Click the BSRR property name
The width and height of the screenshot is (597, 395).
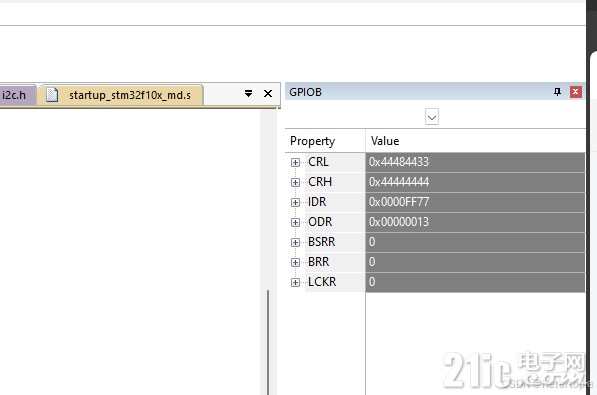point(321,242)
